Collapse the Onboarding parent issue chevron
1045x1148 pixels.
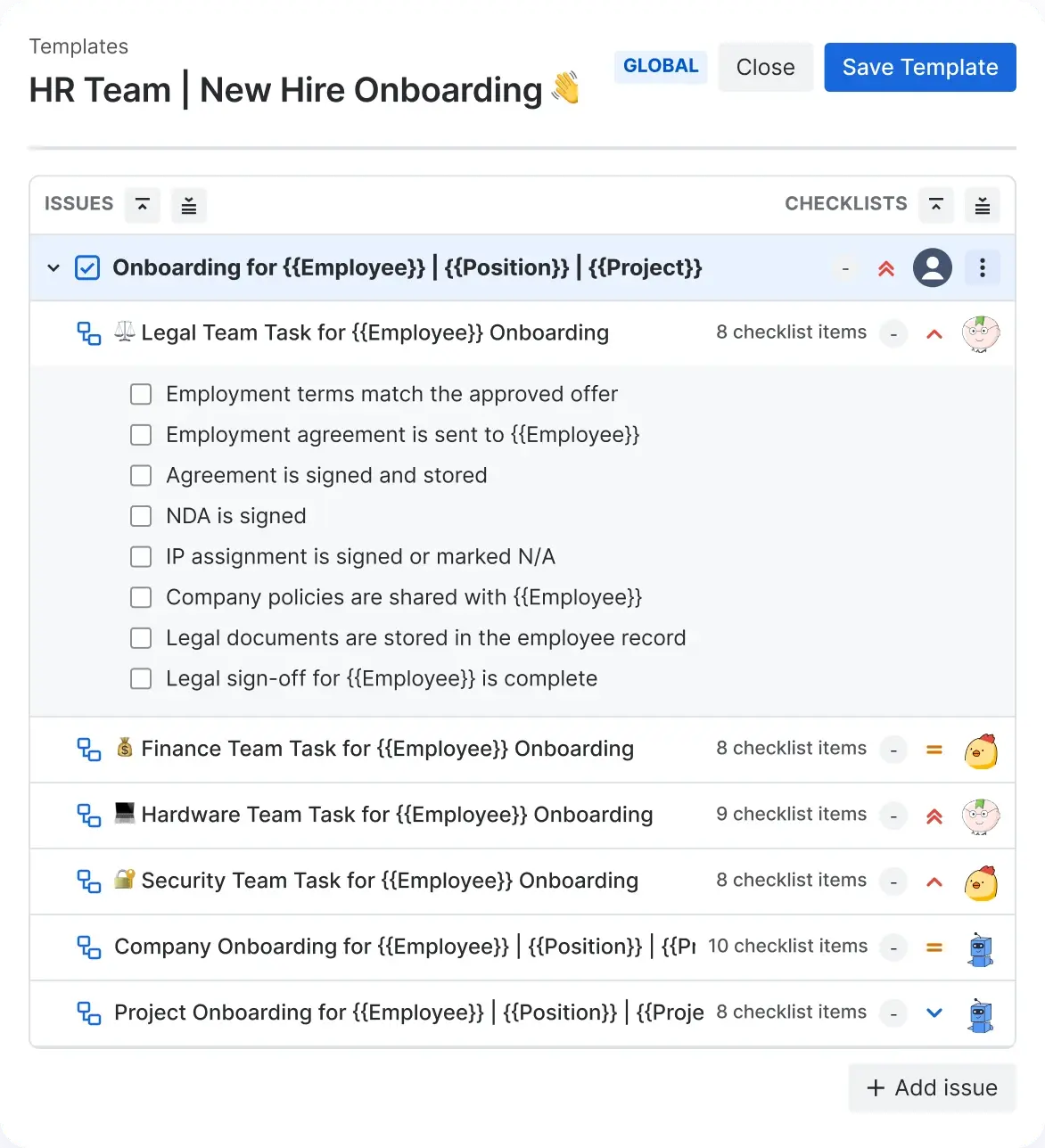point(53,267)
